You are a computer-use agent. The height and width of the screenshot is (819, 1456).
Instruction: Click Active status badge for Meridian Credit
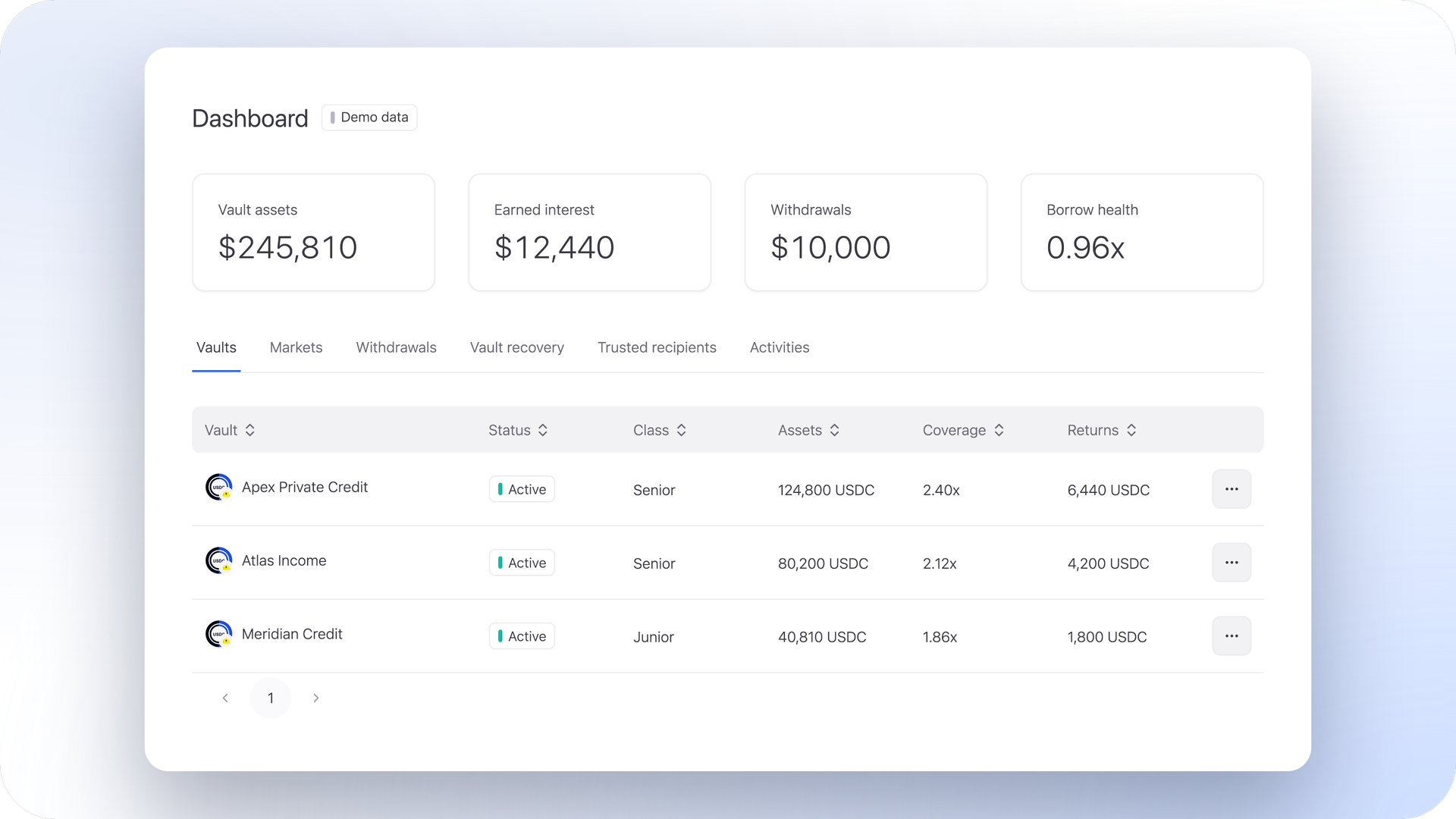coord(522,636)
